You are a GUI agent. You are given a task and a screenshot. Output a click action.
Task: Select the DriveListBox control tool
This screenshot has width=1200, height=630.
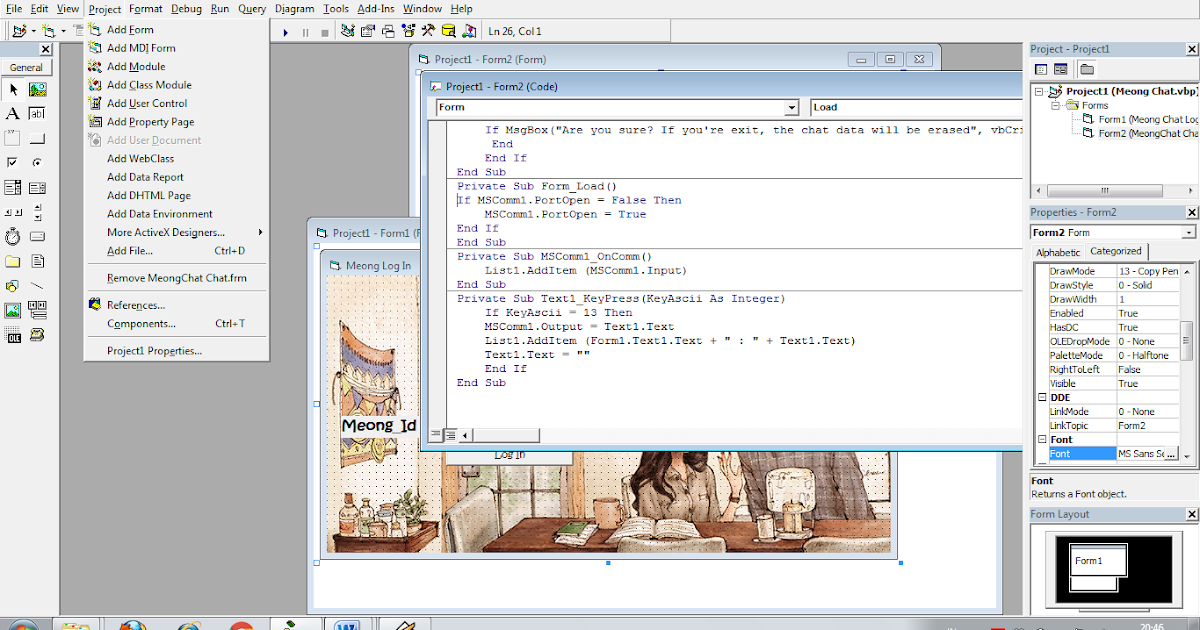37,236
